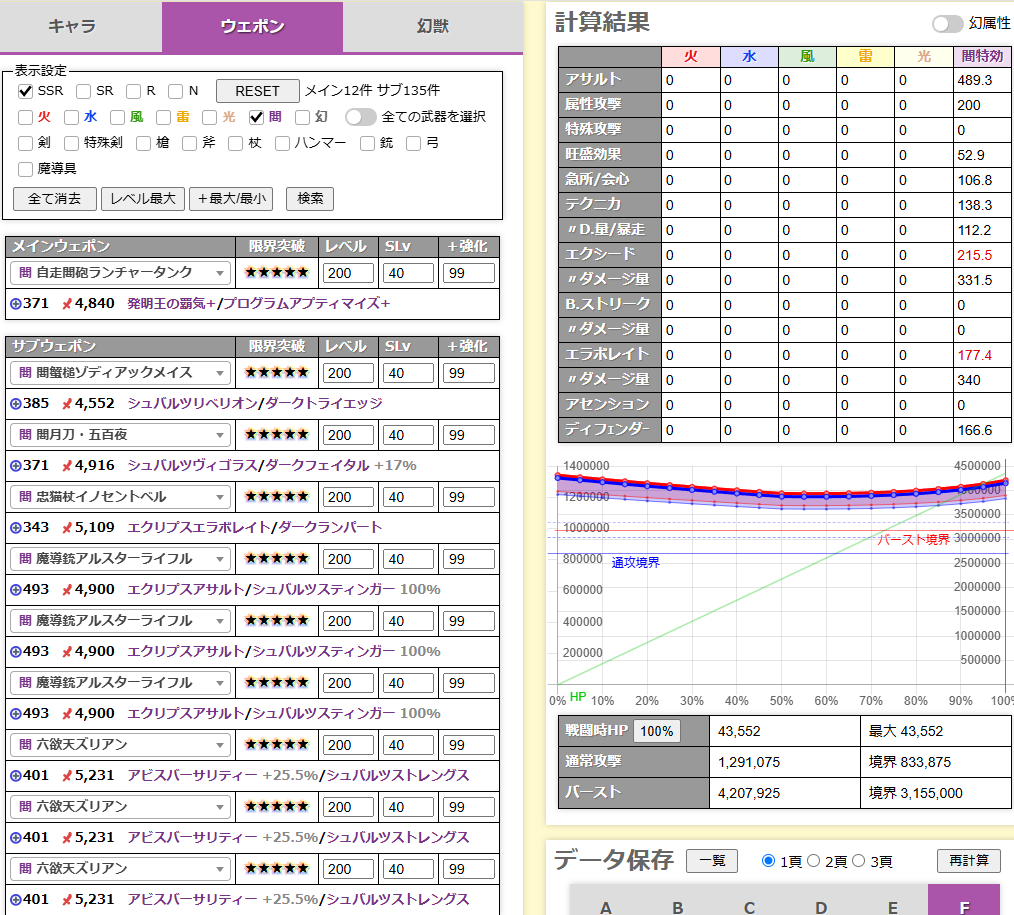Toggle the 幻属性 switch
Screen dimensions: 1014x915
pos(947,23)
